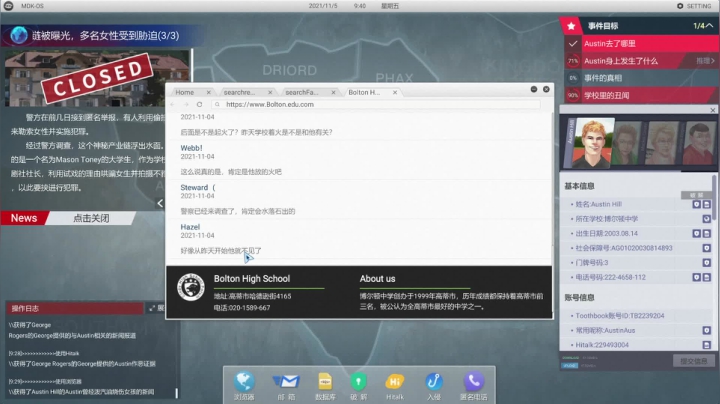Viewport: 720px width, 404px height.
Task: Close the searchFa... tab
Action: 333,92
